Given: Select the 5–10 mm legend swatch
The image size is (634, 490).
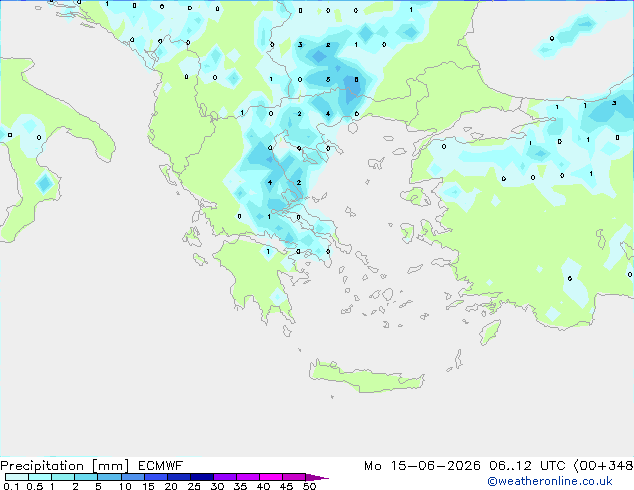Looking at the screenshot, I should (x=109, y=477).
